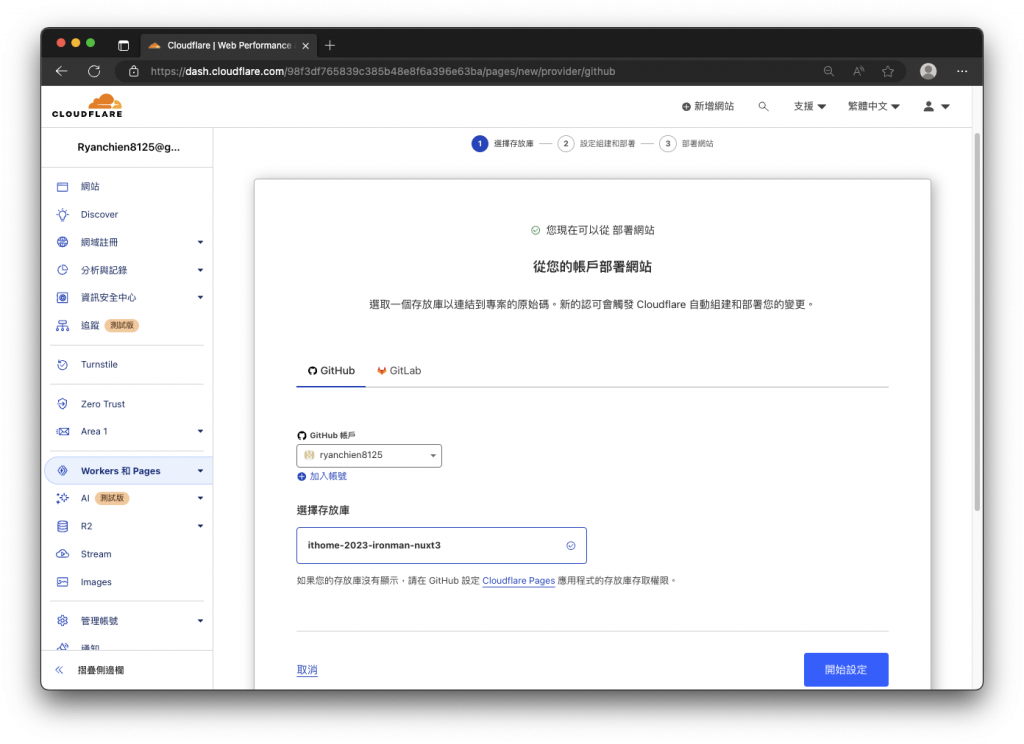The width and height of the screenshot is (1024, 744).
Task: Expand the Area 1 sidebar section
Action: [x=200, y=431]
